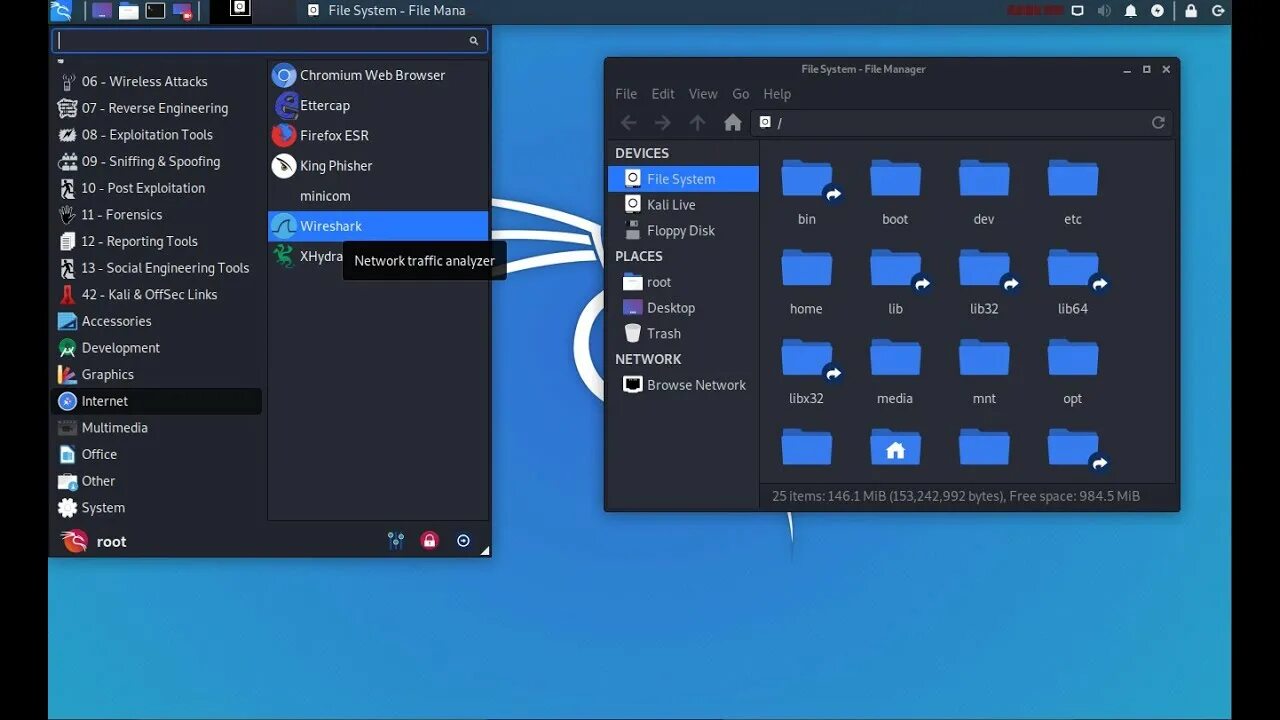This screenshot has height=720, width=1280.
Task: Open the Help menu in File Manager
Action: 777,94
